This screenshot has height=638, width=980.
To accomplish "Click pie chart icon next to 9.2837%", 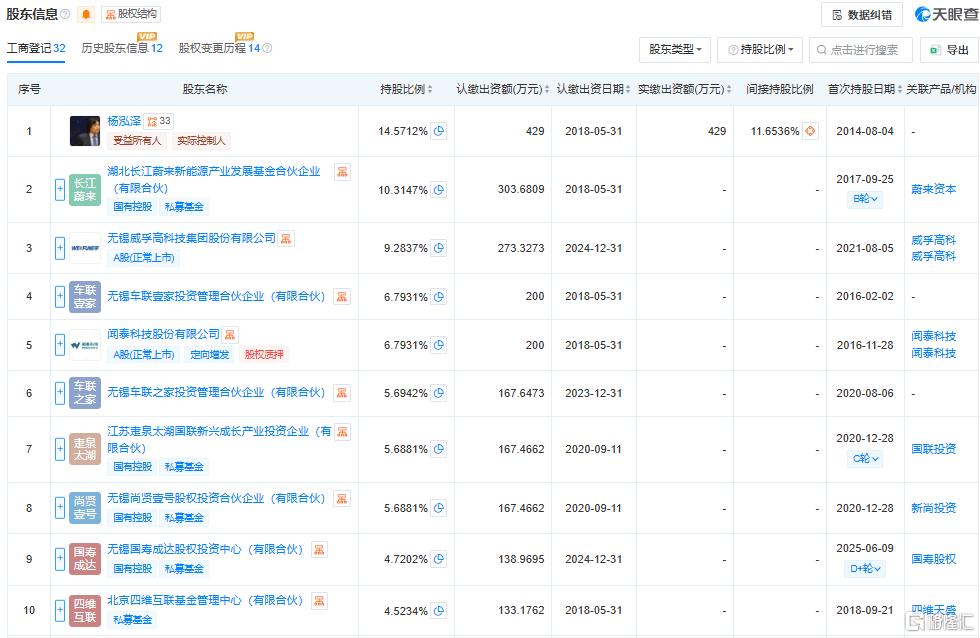I will click(439, 248).
